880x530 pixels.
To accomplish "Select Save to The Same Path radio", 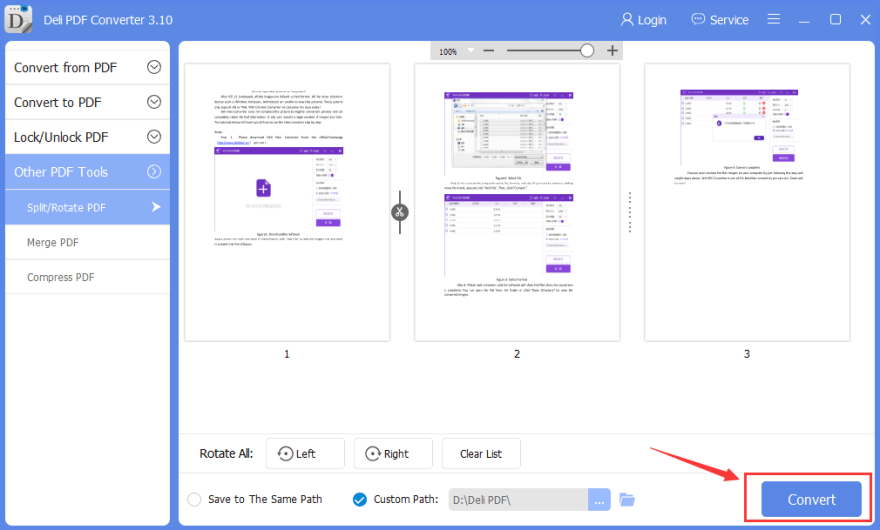I will pyautogui.click(x=194, y=499).
